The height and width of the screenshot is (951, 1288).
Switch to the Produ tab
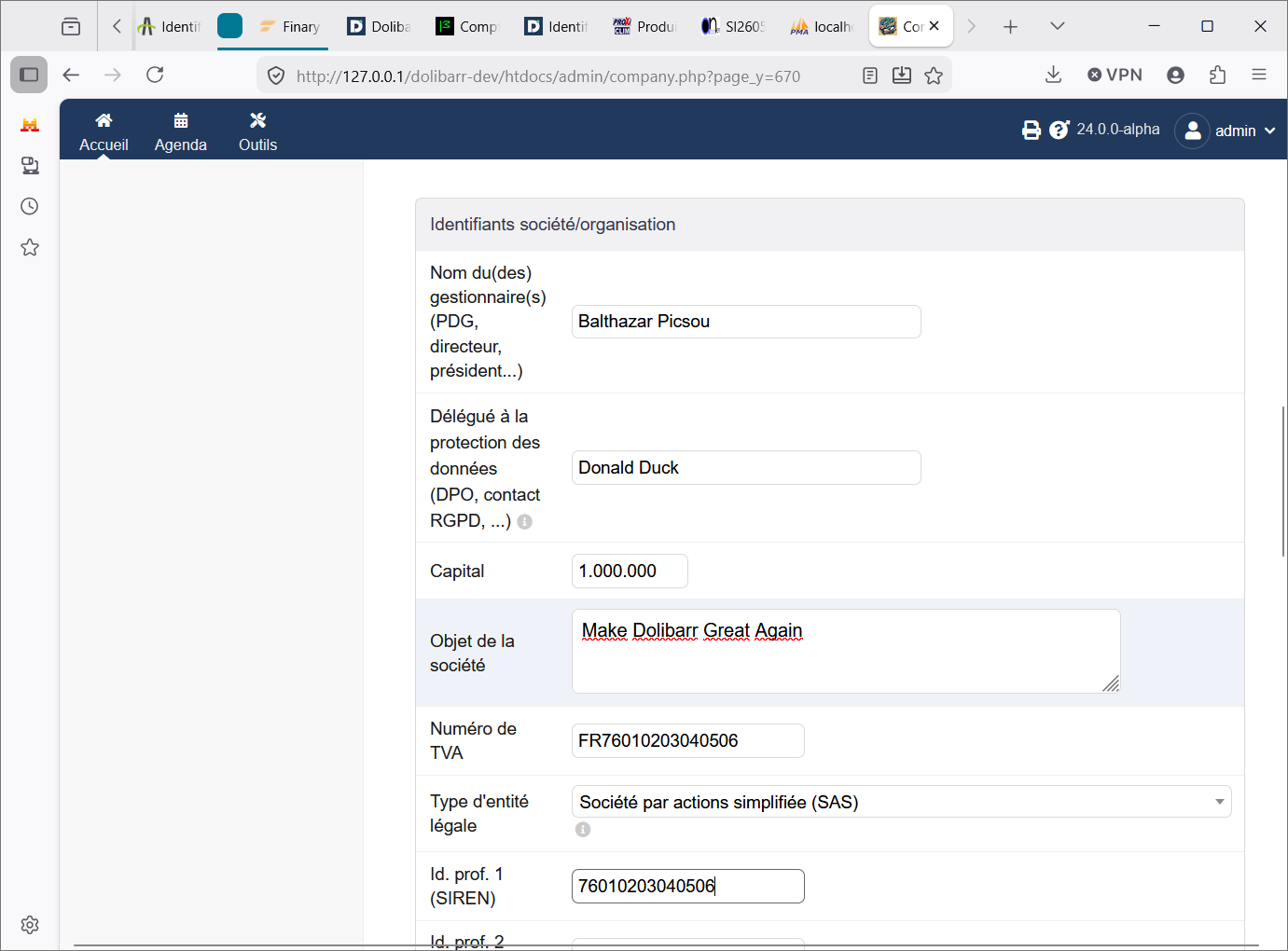click(x=644, y=26)
